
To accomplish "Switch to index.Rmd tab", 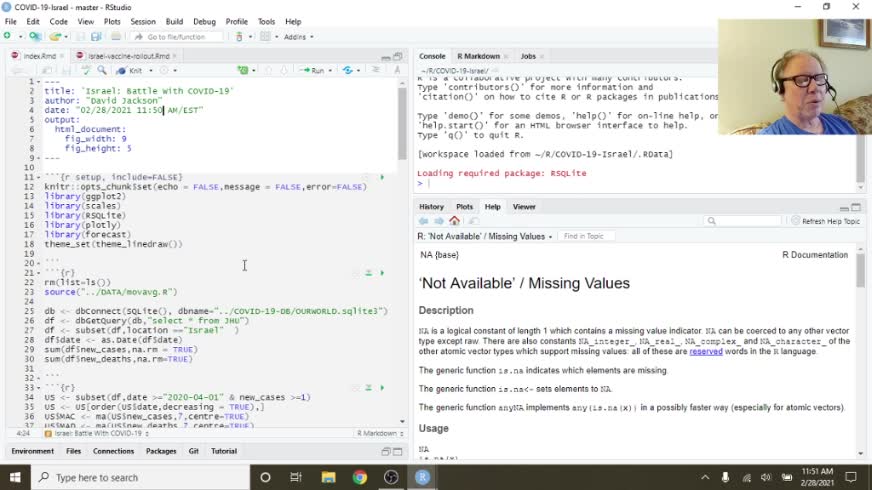I will pos(39,56).
